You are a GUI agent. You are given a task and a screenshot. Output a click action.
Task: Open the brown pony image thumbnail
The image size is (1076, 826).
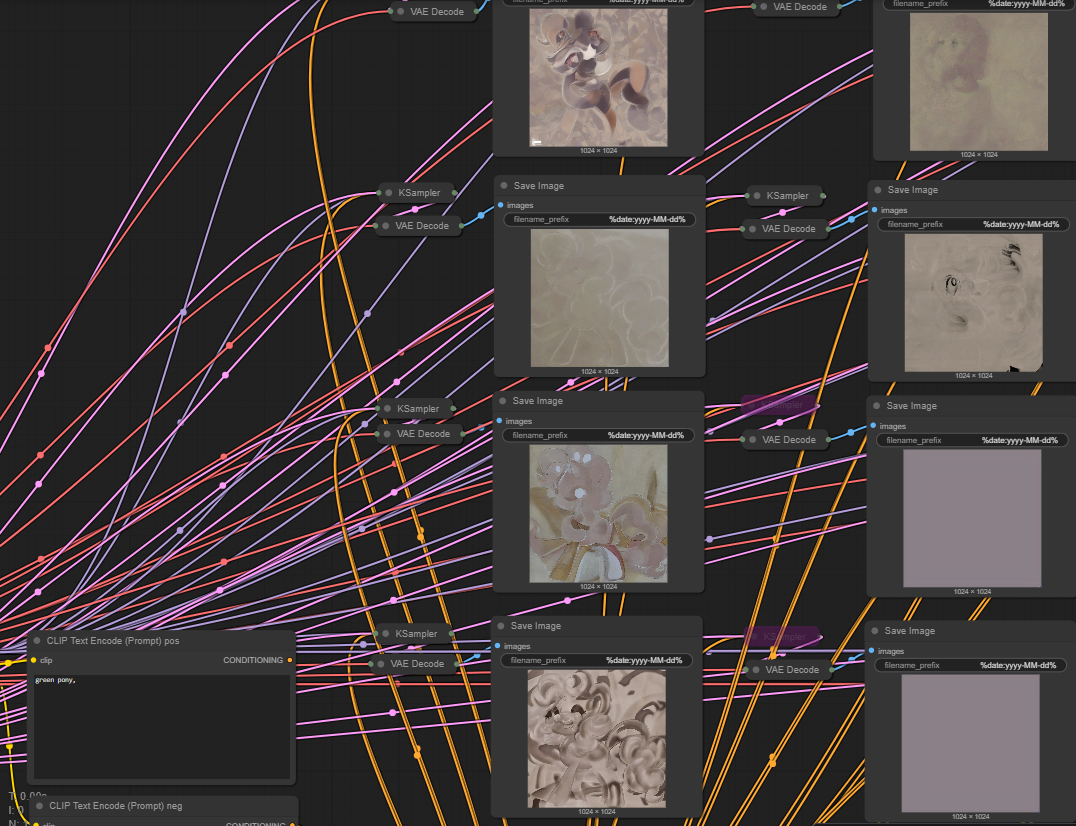pos(598,78)
